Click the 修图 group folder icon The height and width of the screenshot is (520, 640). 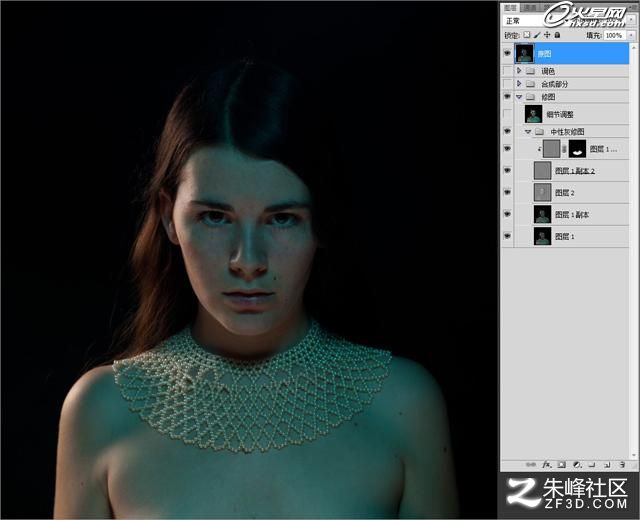530,97
